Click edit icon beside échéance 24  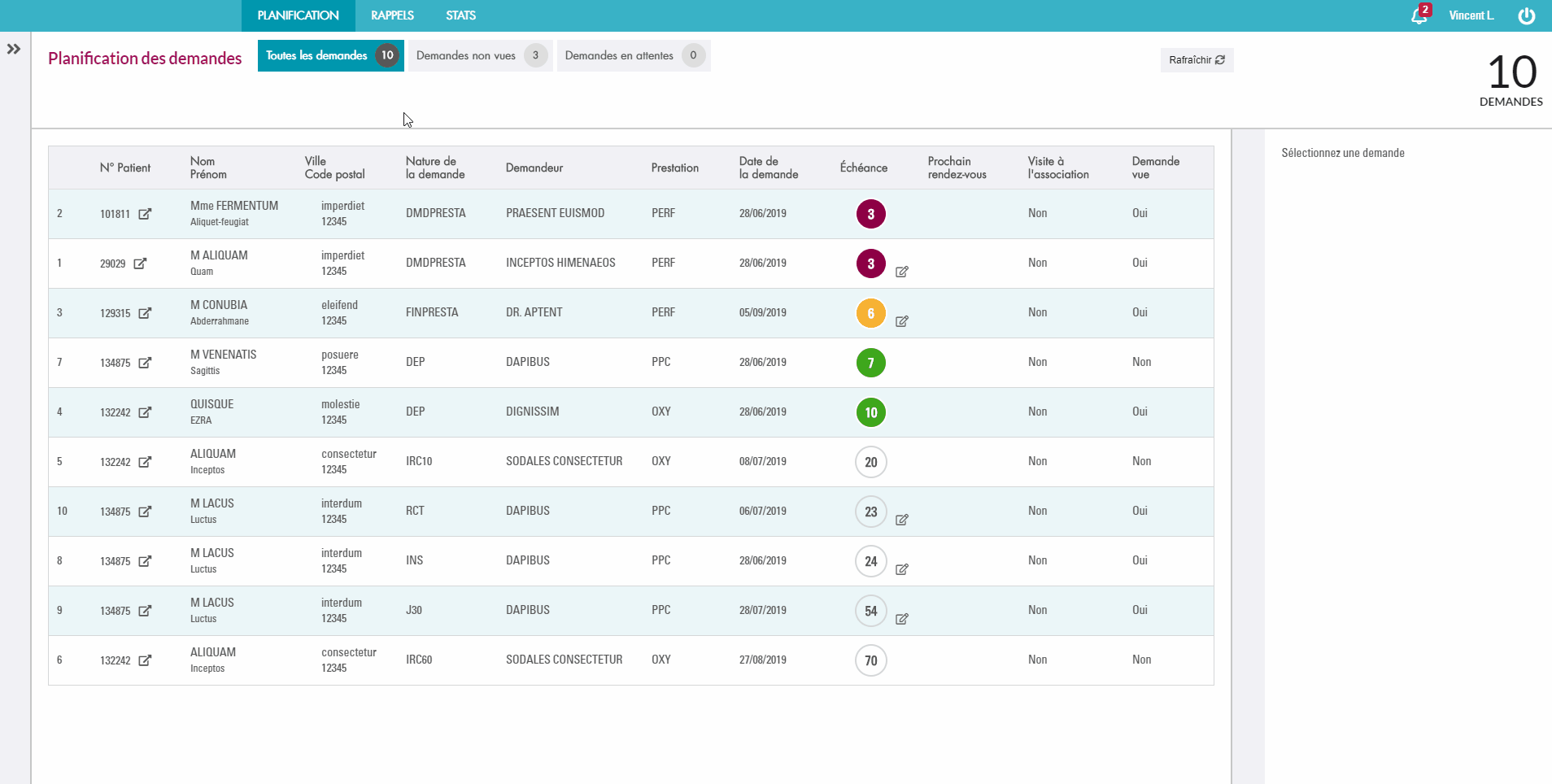coord(902,569)
